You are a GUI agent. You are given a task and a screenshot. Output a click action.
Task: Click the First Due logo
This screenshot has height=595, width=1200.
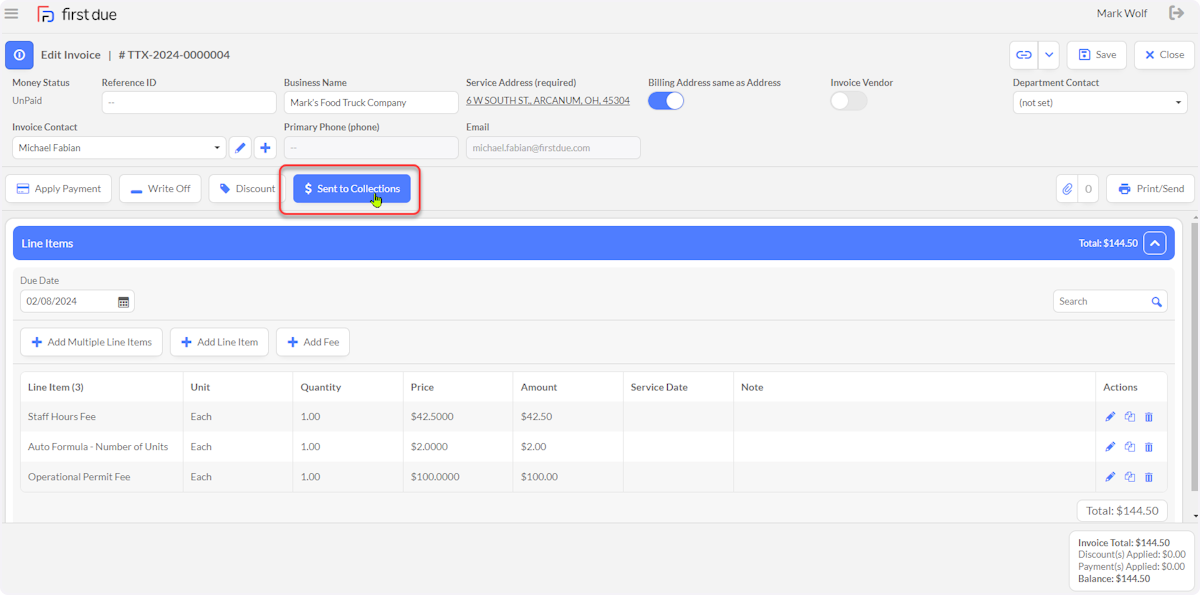pyautogui.click(x=77, y=14)
